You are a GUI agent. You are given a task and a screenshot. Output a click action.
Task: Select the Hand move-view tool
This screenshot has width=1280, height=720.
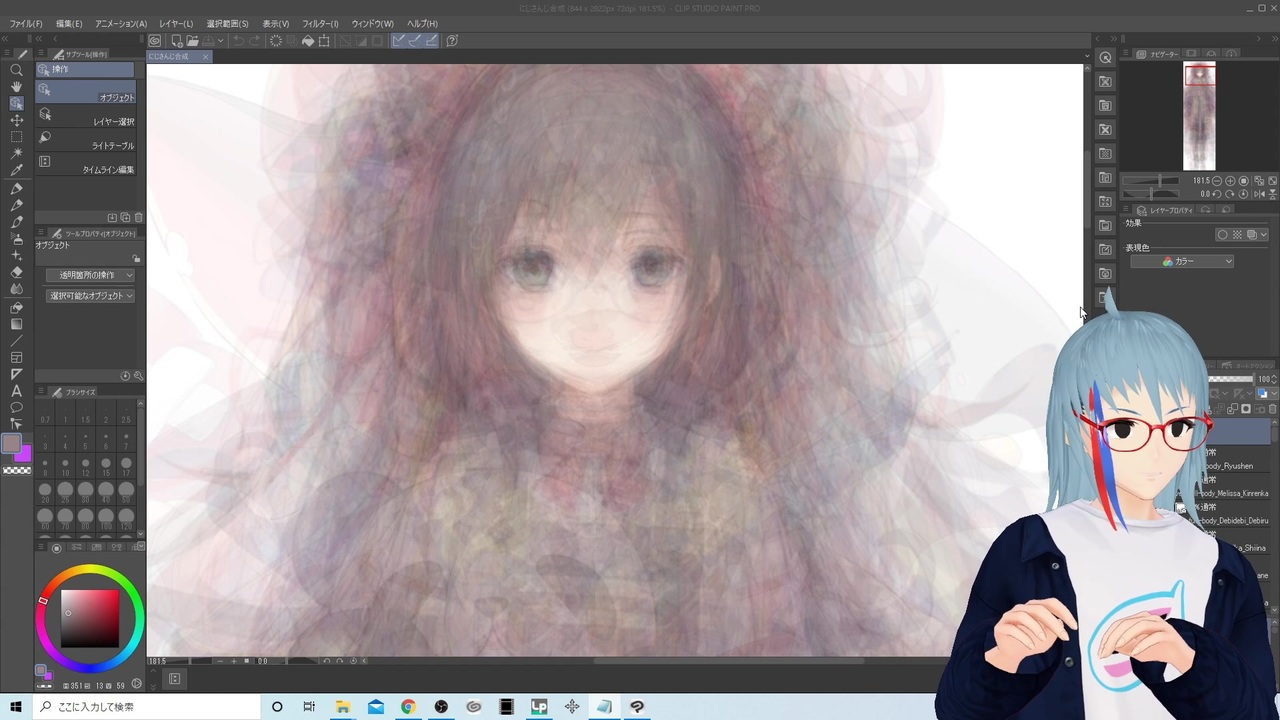pyautogui.click(x=17, y=87)
